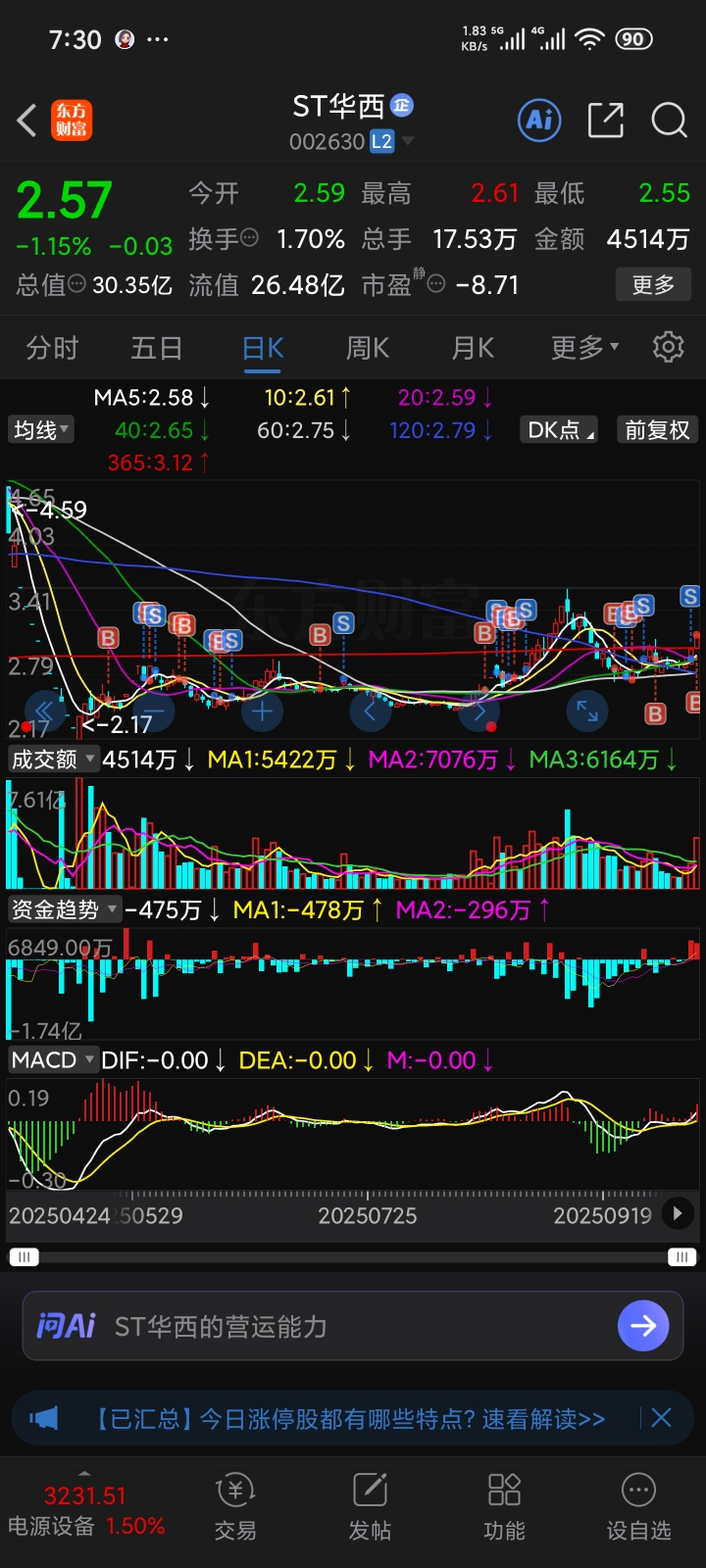The height and width of the screenshot is (1568, 706).
Task: Close the announcement banner
Action: [662, 1418]
